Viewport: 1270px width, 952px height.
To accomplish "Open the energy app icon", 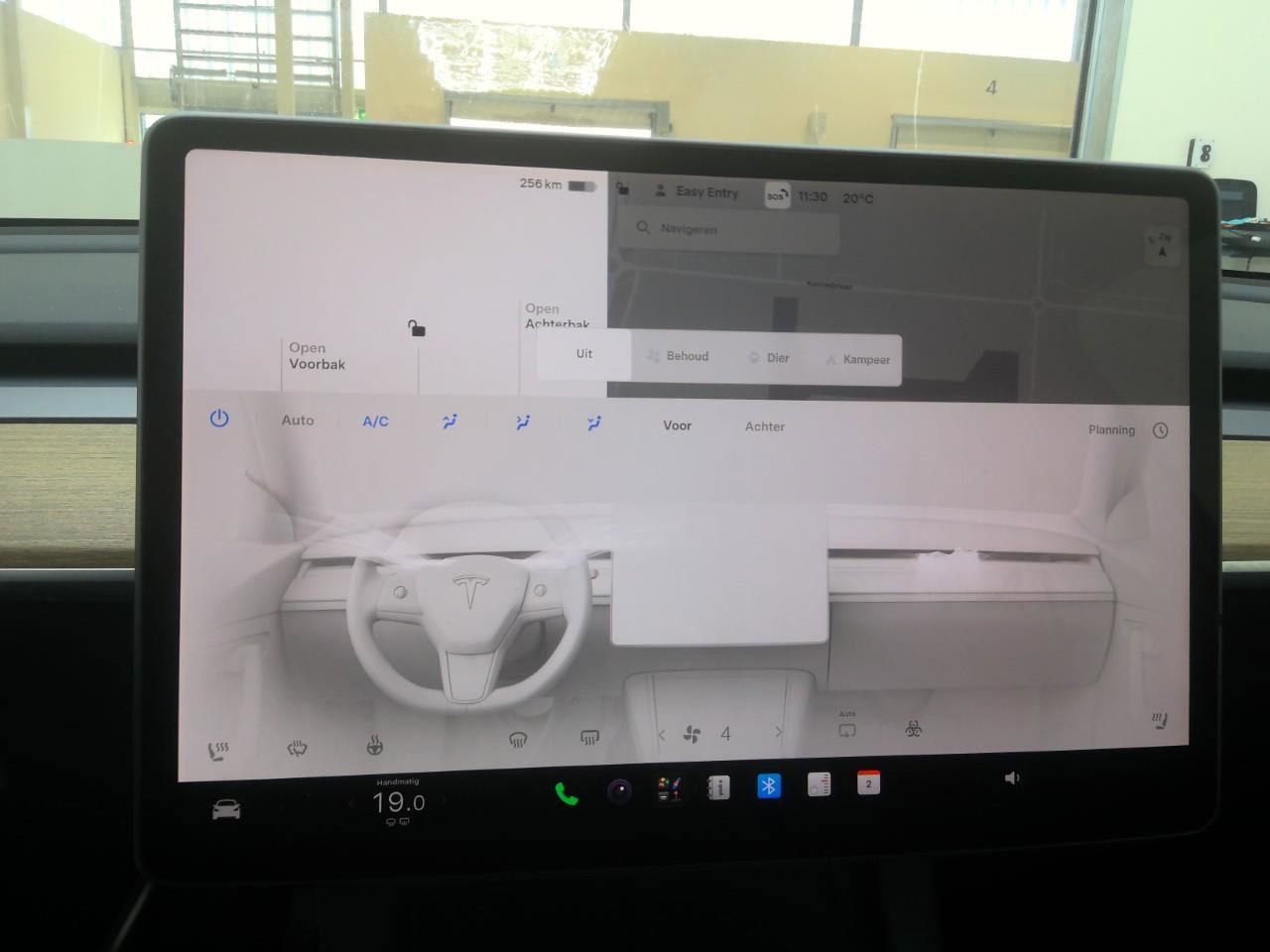I will pyautogui.click(x=819, y=784).
